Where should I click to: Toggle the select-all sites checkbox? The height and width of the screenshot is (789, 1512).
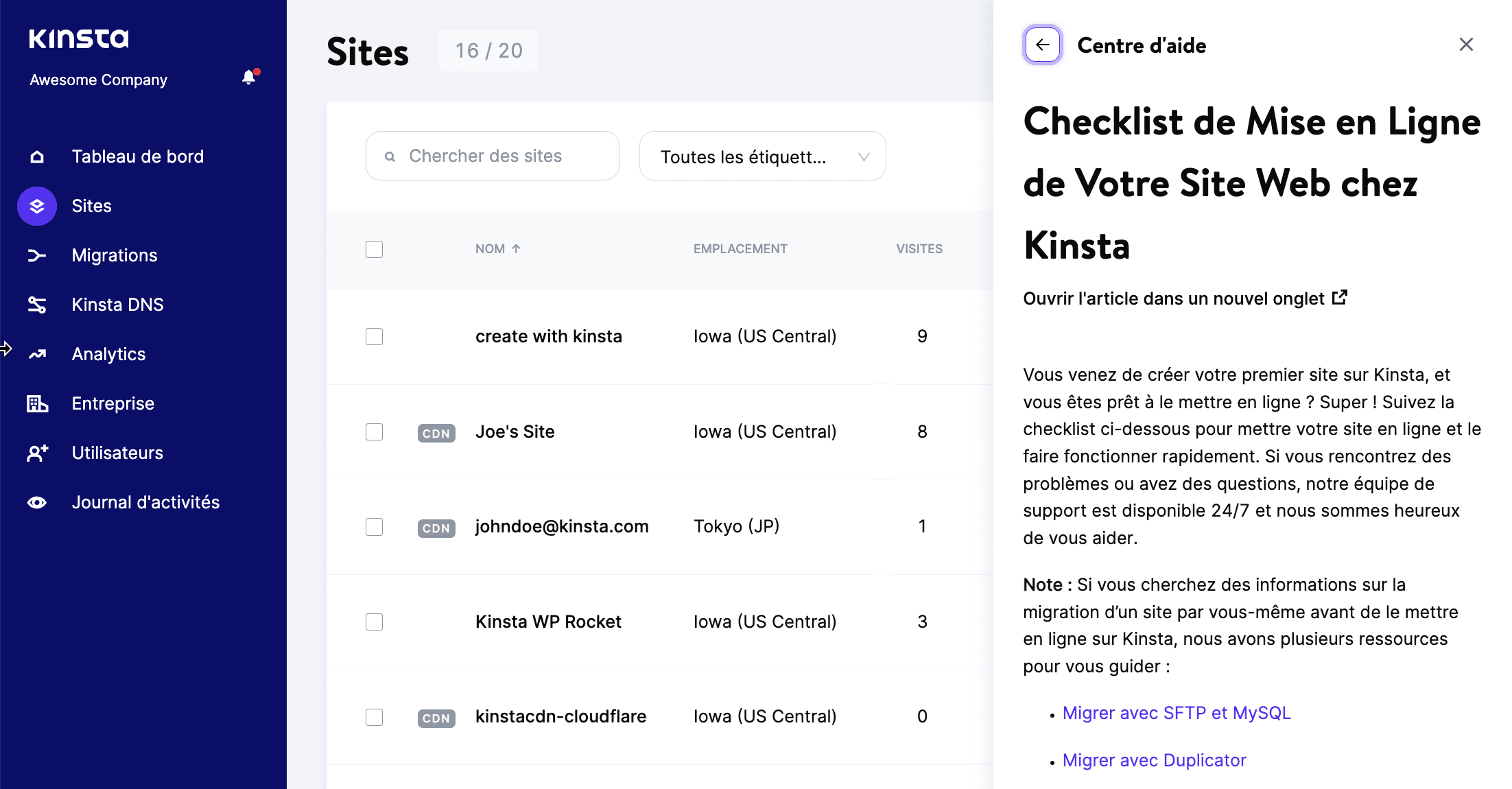click(374, 249)
